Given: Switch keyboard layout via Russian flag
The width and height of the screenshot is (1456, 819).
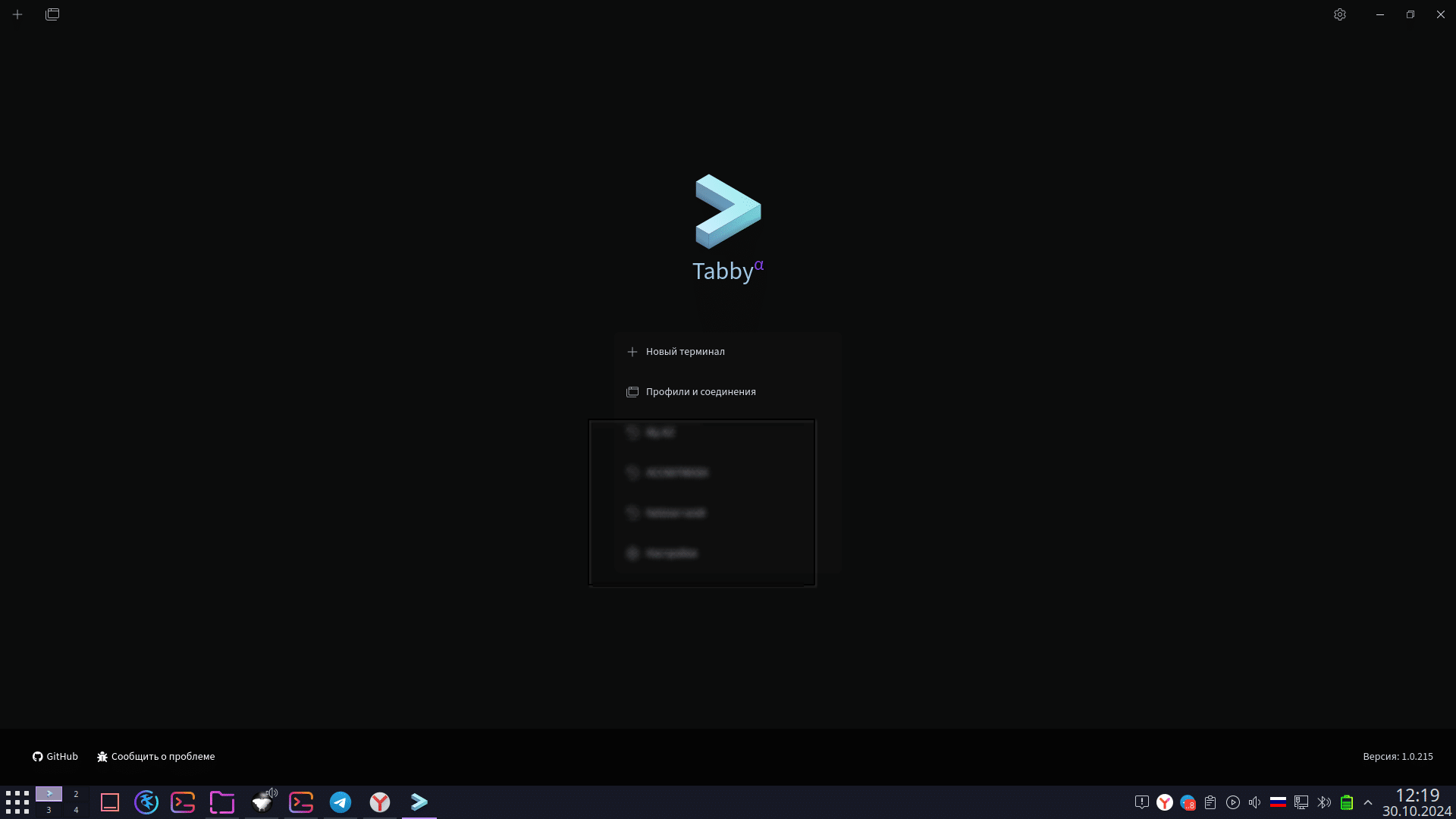Looking at the screenshot, I should click(1278, 802).
